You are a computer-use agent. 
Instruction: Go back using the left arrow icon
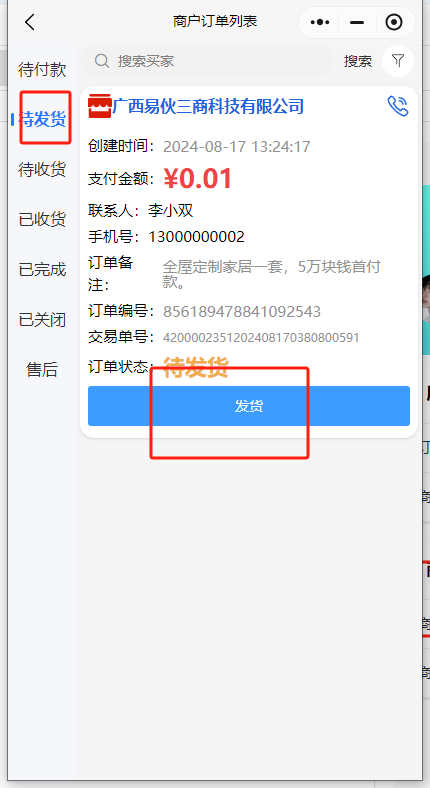pos(30,22)
